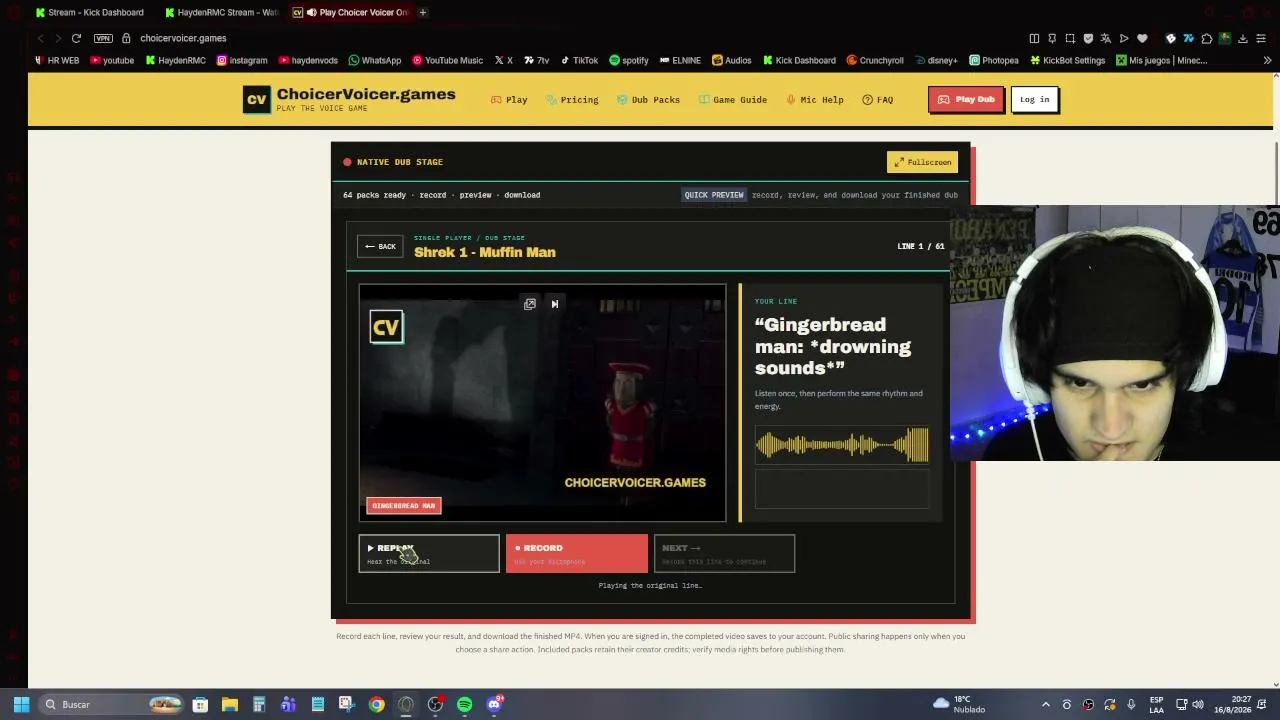Reload the current page

click(76, 38)
